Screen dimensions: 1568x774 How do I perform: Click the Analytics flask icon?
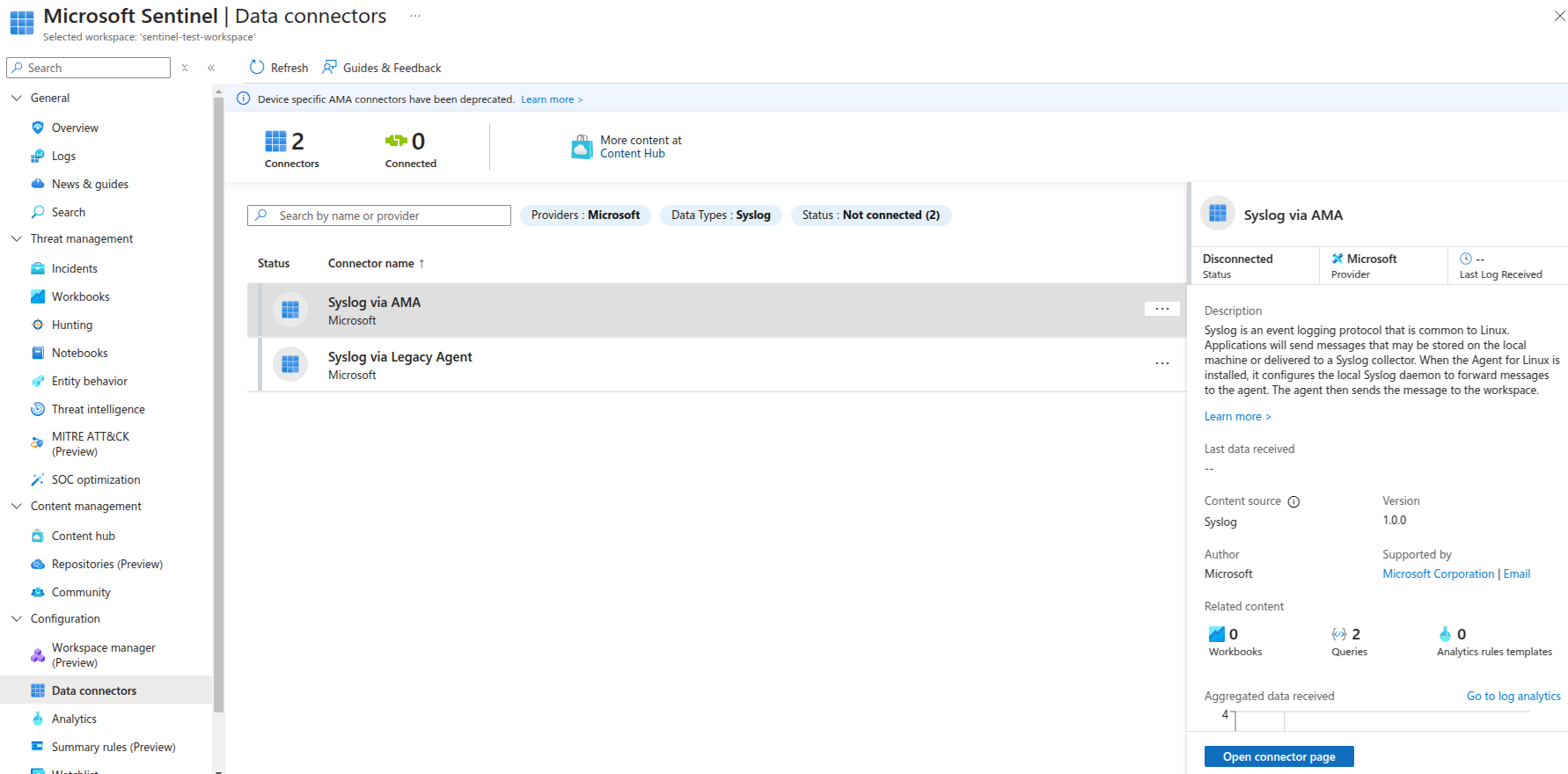[38, 719]
